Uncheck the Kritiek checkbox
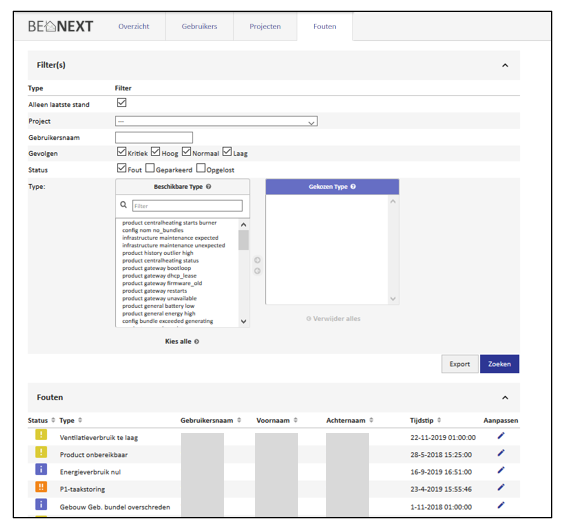This screenshot has width=564, height=528. pyautogui.click(x=122, y=151)
